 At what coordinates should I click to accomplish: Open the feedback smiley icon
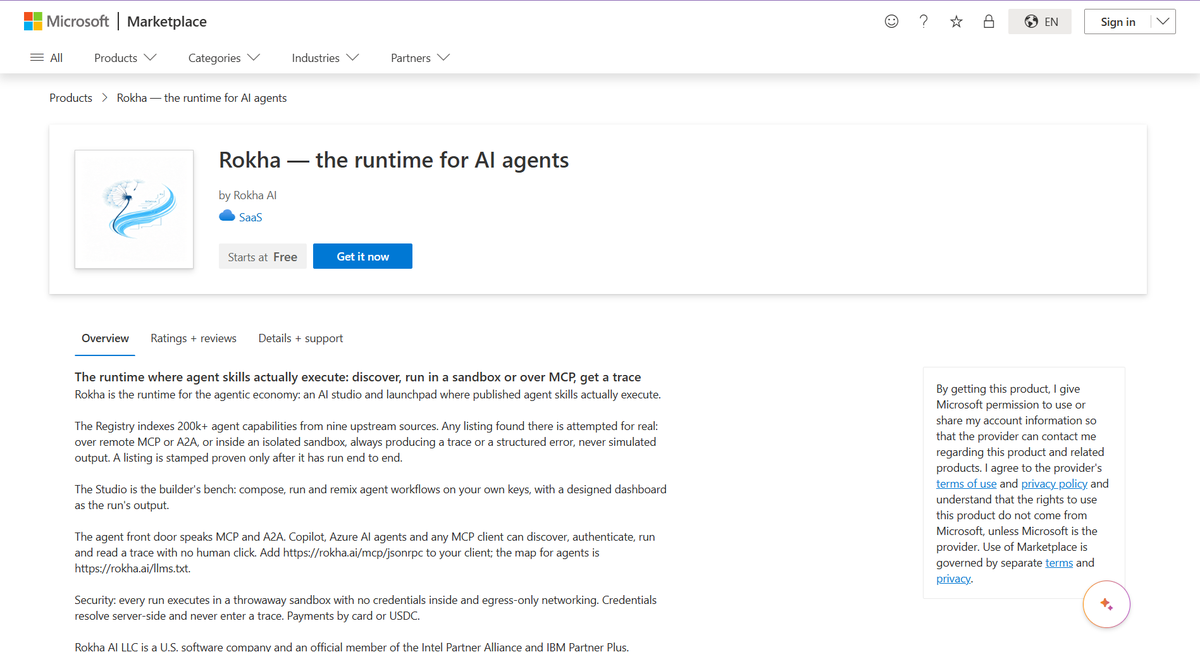point(891,21)
